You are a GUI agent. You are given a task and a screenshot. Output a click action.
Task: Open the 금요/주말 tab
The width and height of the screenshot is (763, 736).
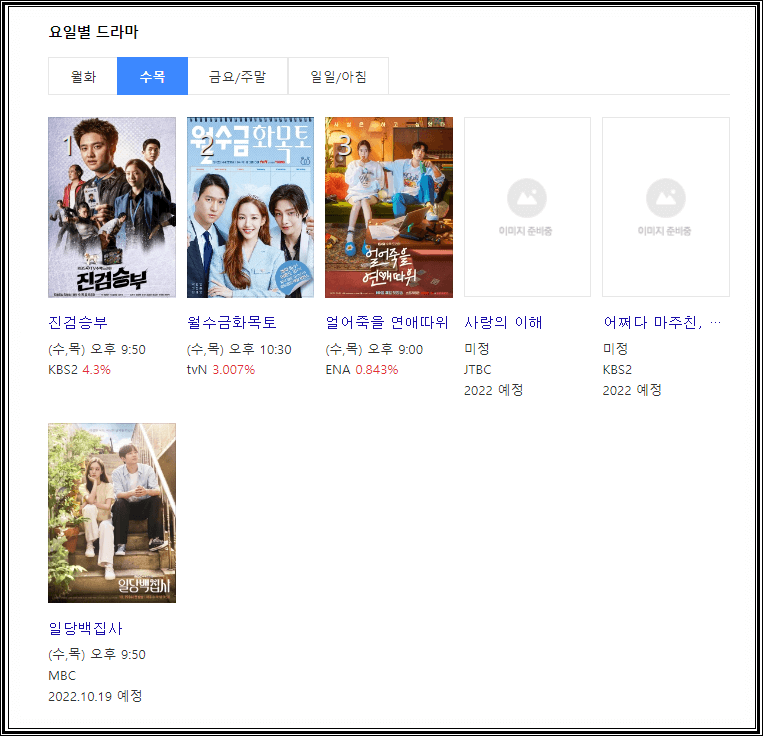coord(237,76)
